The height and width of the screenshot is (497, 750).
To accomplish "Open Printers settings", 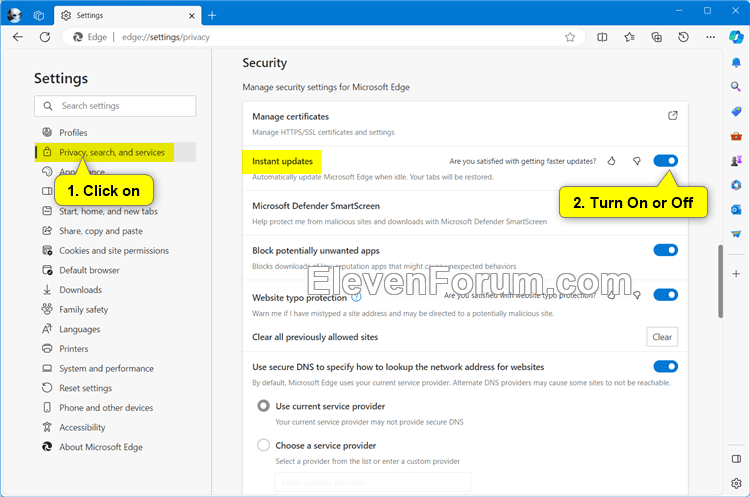I will click(115, 348).
